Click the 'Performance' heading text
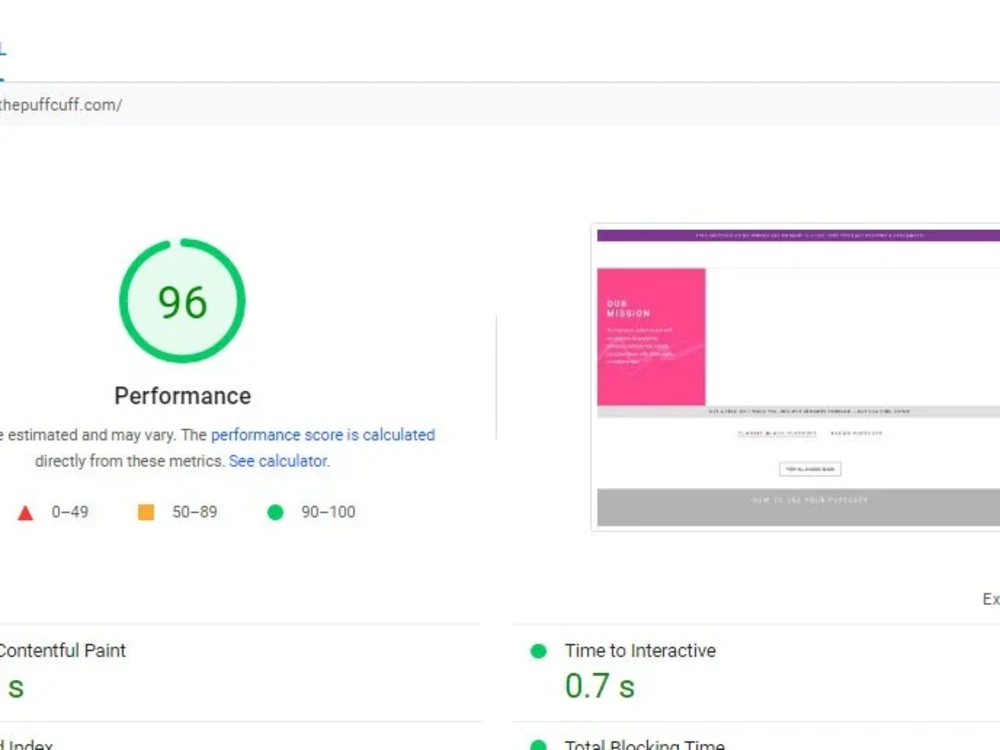 (x=182, y=396)
